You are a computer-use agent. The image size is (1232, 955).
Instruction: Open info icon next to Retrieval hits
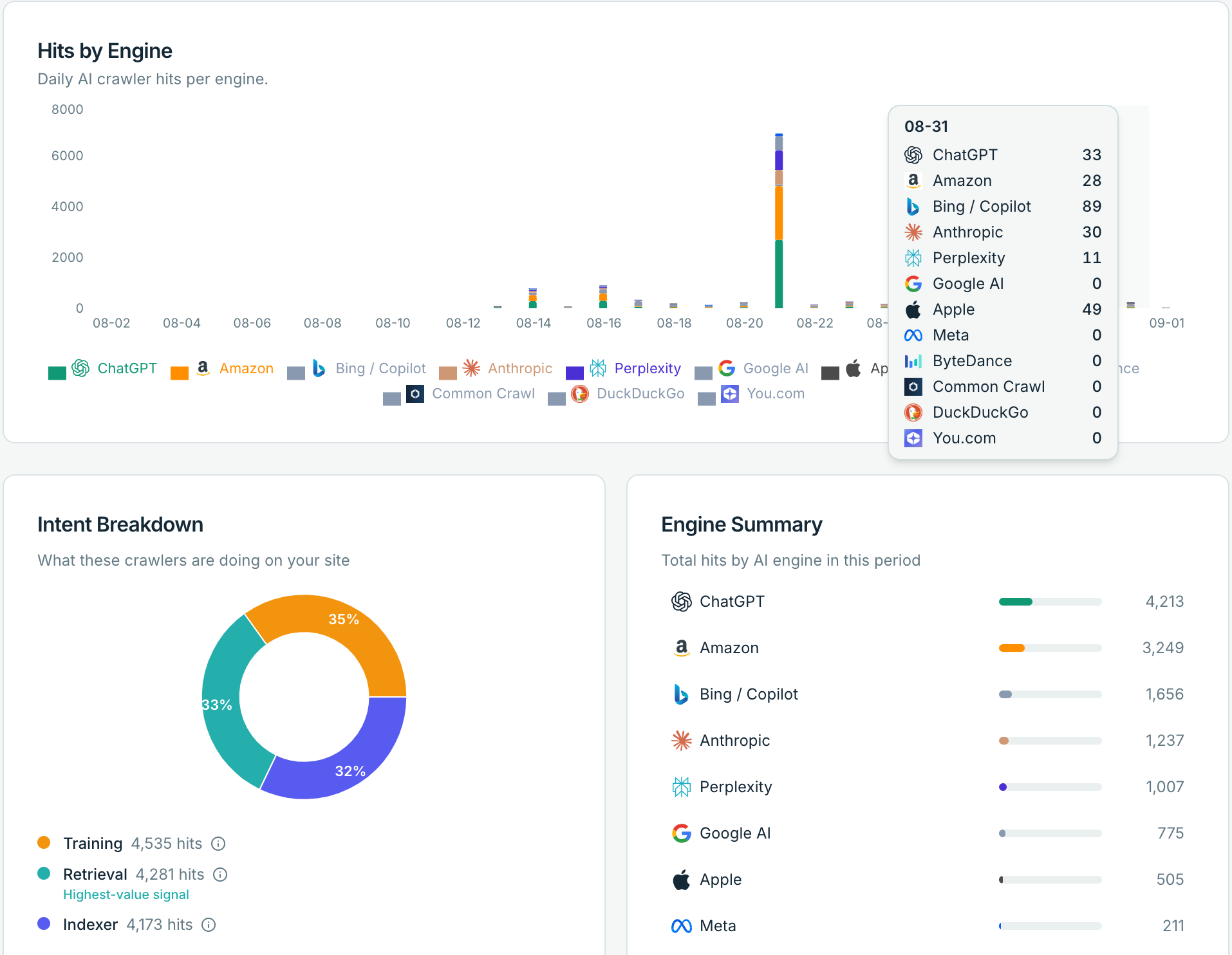[x=220, y=875]
